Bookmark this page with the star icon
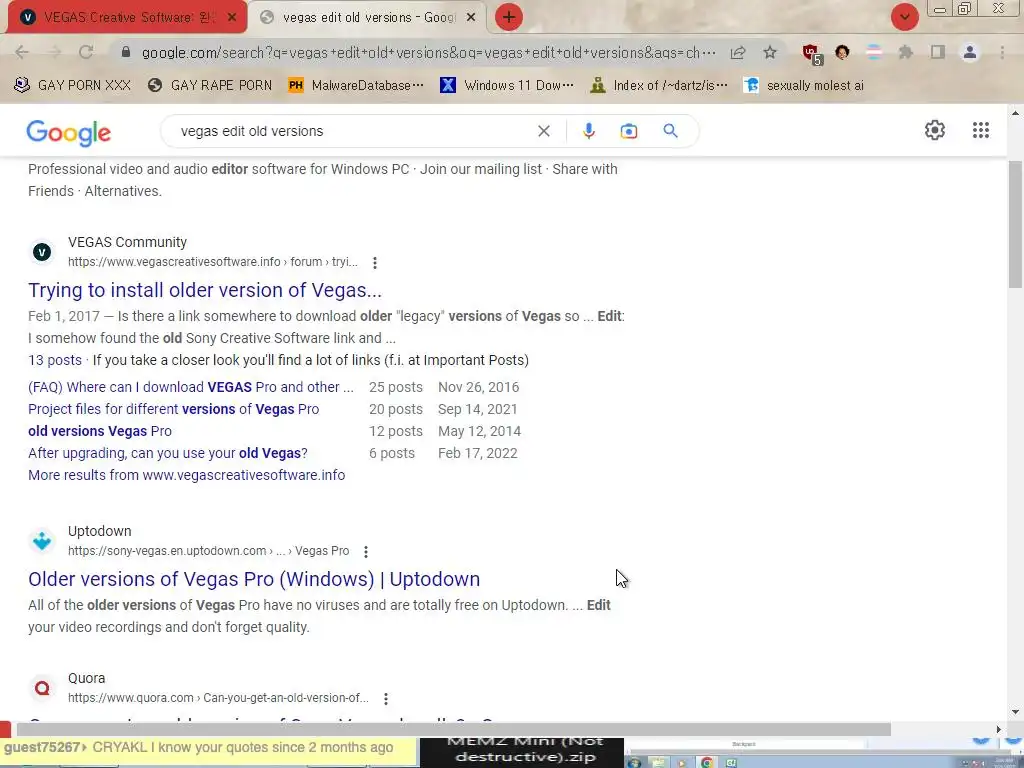This screenshot has width=1024, height=768. click(x=770, y=52)
